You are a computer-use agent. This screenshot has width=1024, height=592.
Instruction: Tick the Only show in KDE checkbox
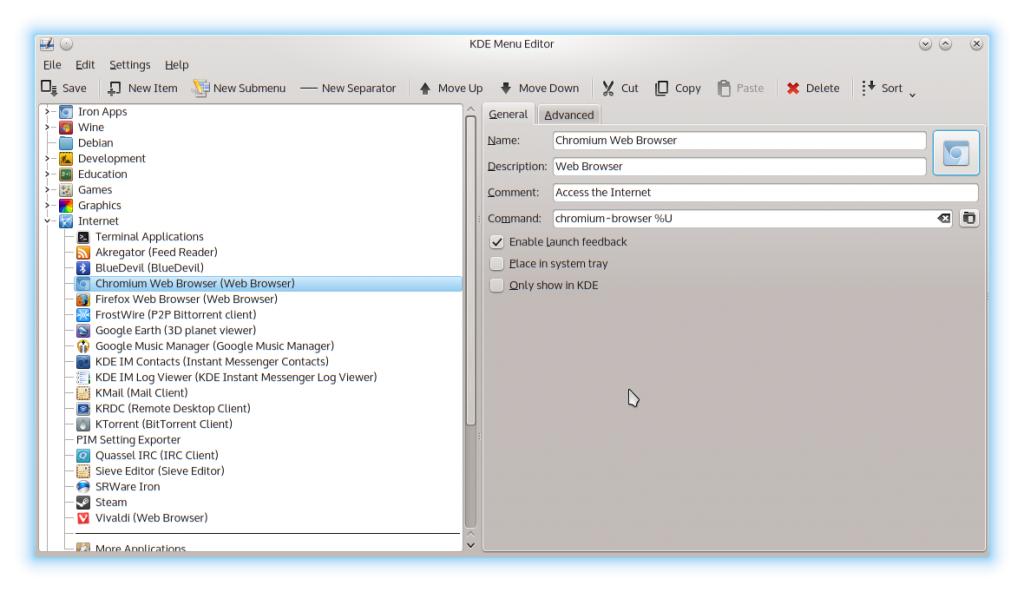[x=497, y=285]
